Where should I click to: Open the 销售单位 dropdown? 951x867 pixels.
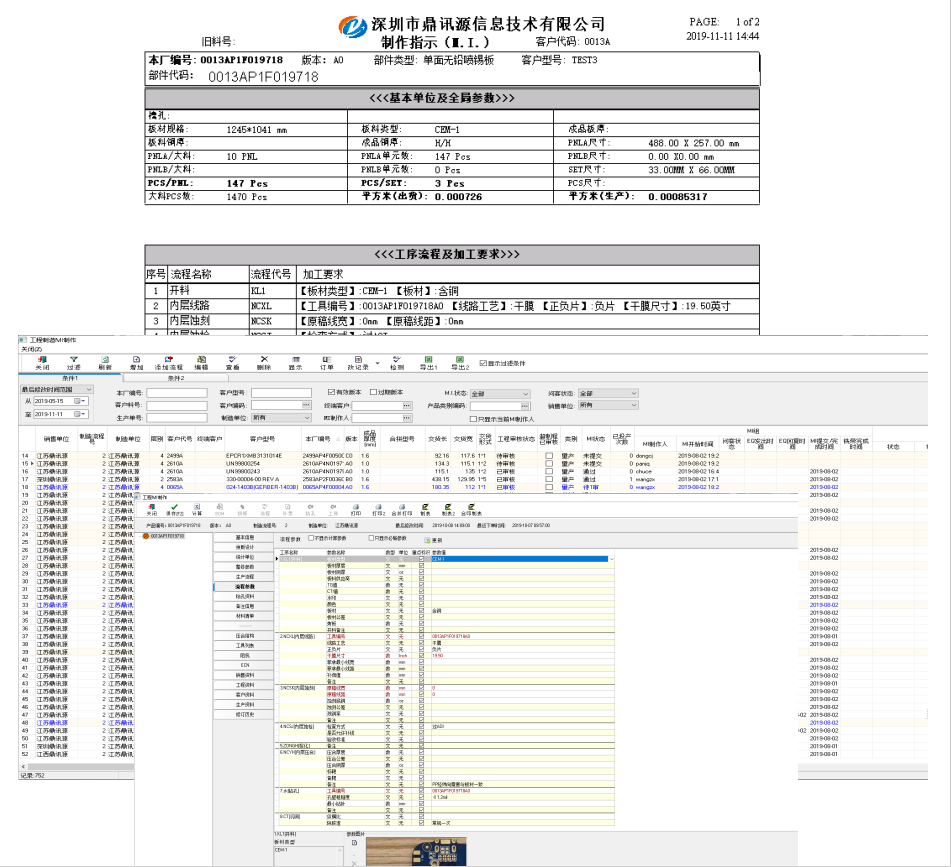(634, 405)
